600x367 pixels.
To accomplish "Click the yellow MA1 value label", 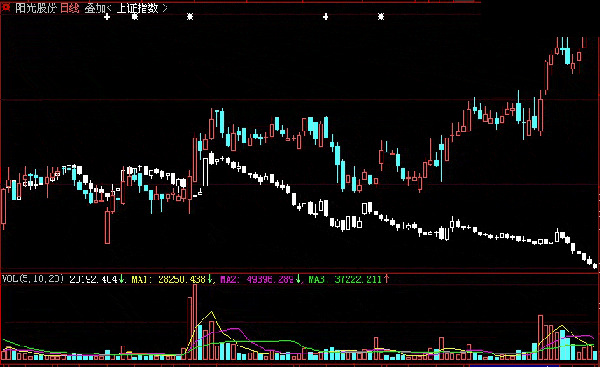I will [169, 279].
